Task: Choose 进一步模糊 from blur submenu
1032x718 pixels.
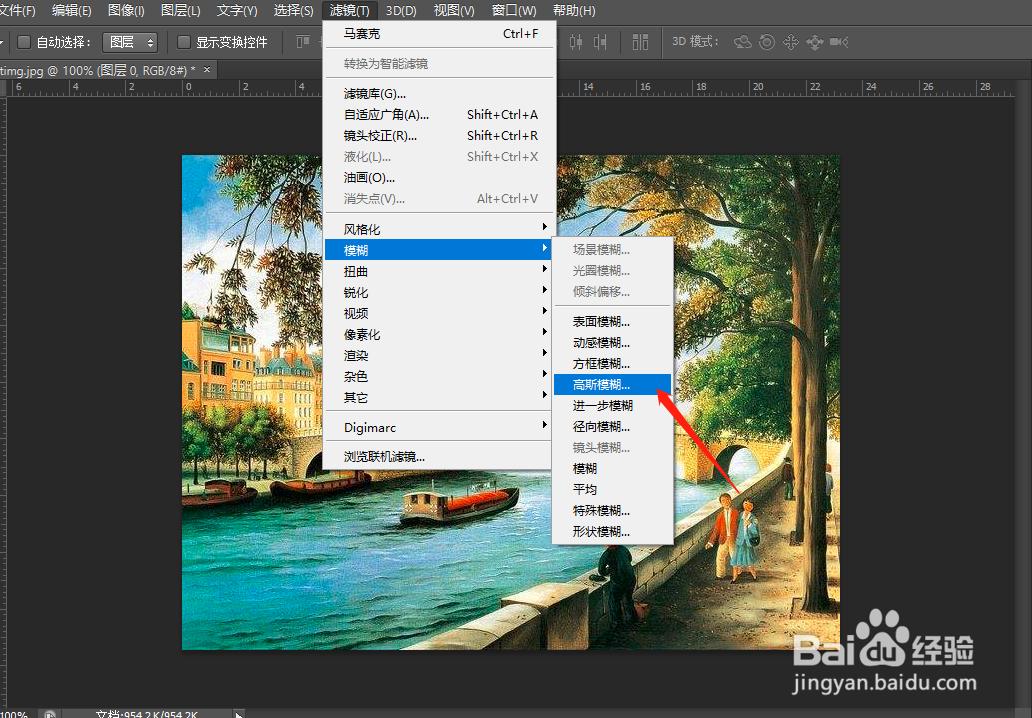Action: 612,405
